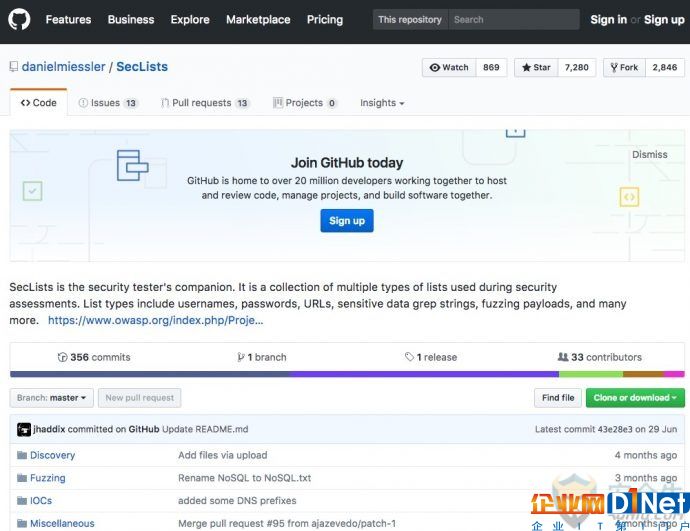Open added some DNS prefixes commit
Image resolution: width=690 pixels, height=531 pixels.
[x=237, y=501]
